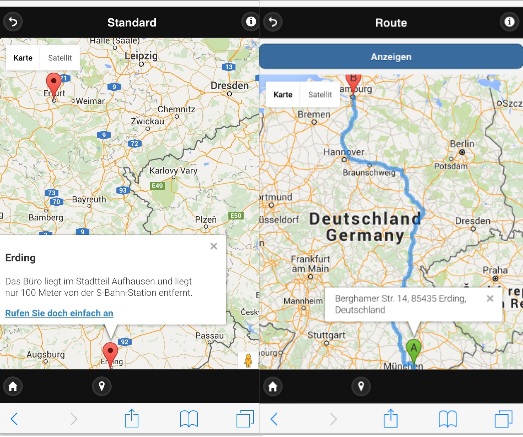Viewport: 523px width, 437px height.
Task: Open Safari tabs icon under Standard screen
Action: coord(245,419)
